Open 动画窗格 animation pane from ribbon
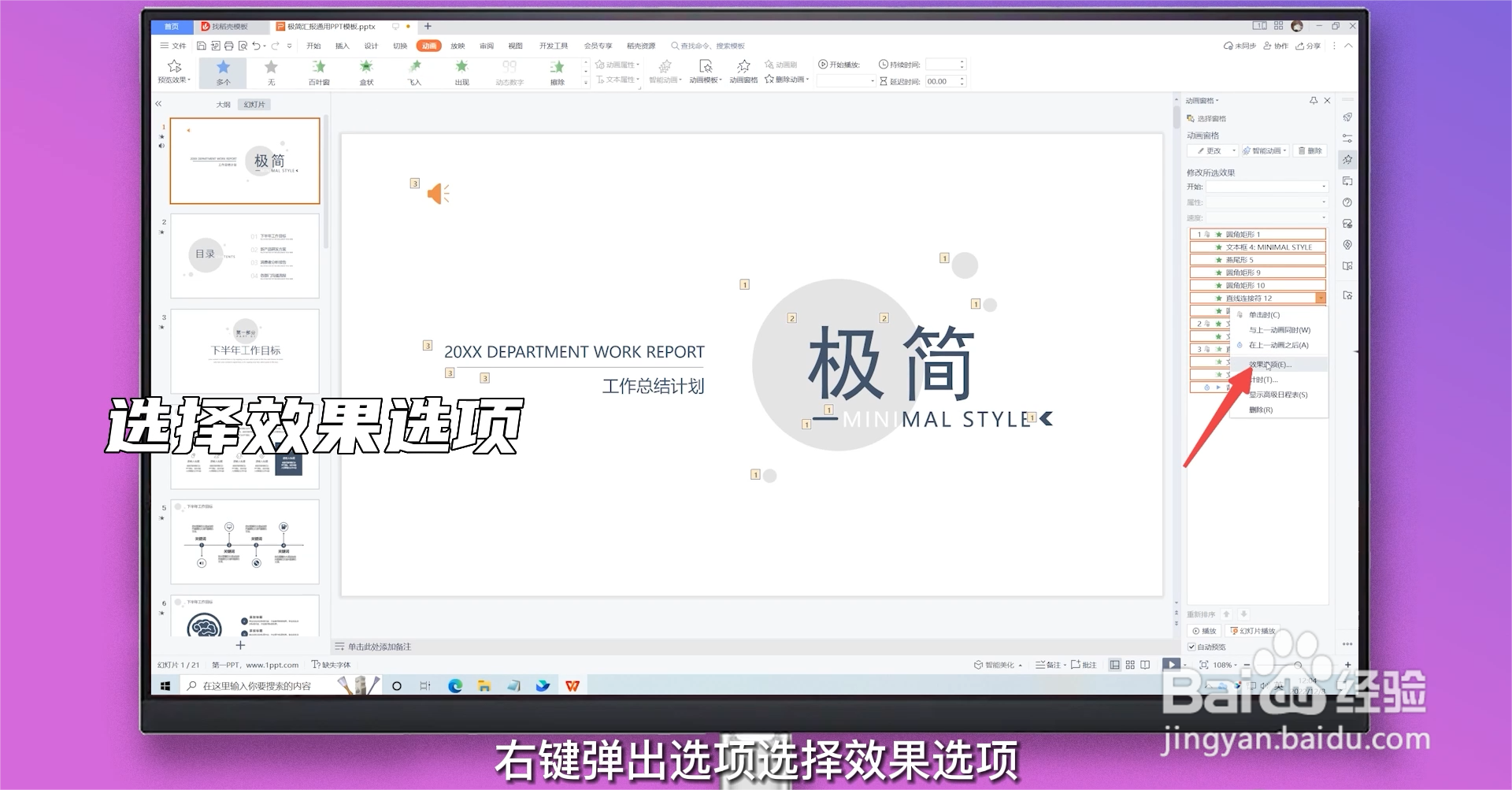This screenshot has height=790, width=1512. point(743,71)
